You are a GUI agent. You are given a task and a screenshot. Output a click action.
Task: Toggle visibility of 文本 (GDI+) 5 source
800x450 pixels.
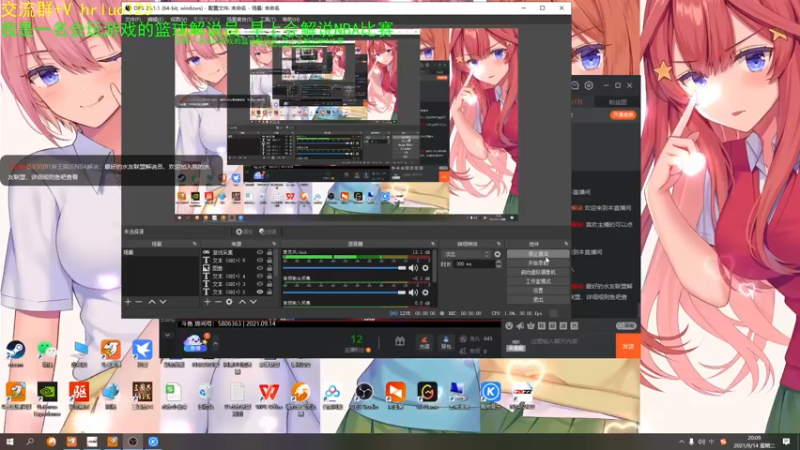pos(260,260)
